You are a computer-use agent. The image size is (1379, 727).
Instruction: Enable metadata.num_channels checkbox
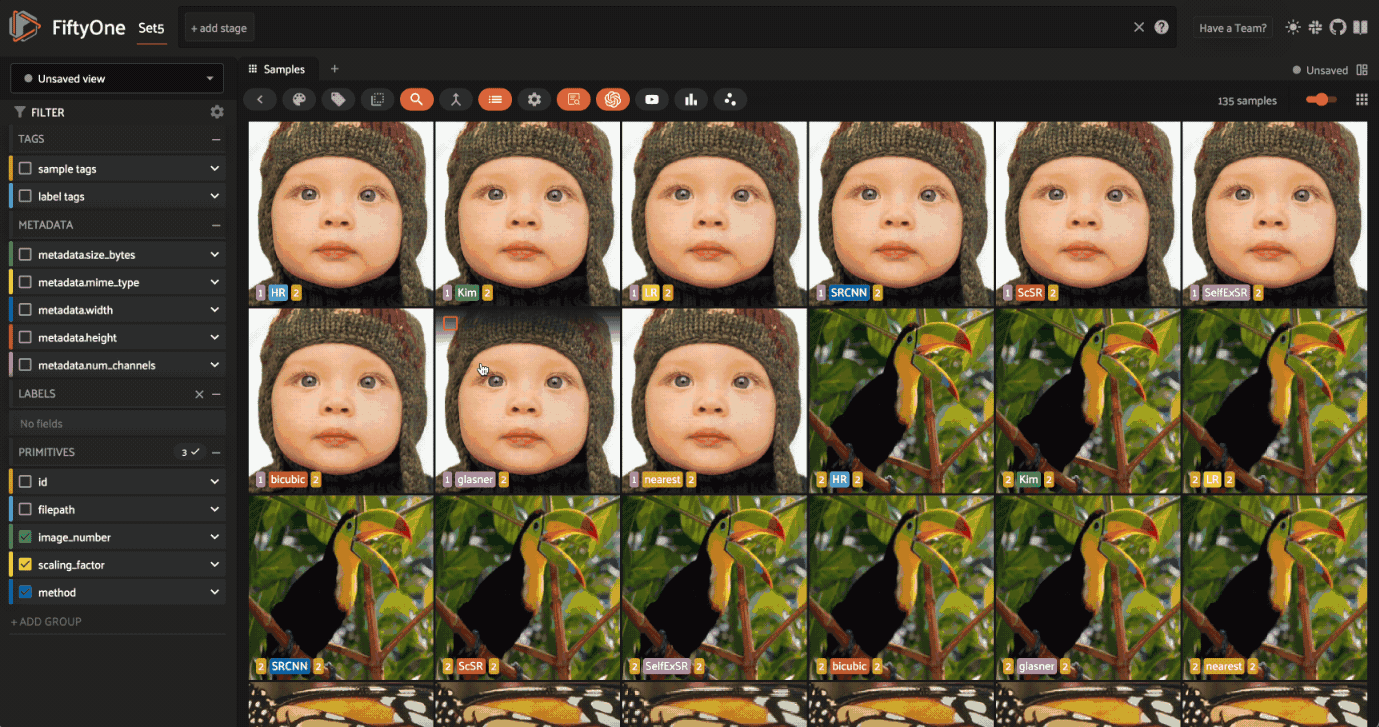pyautogui.click(x=26, y=365)
